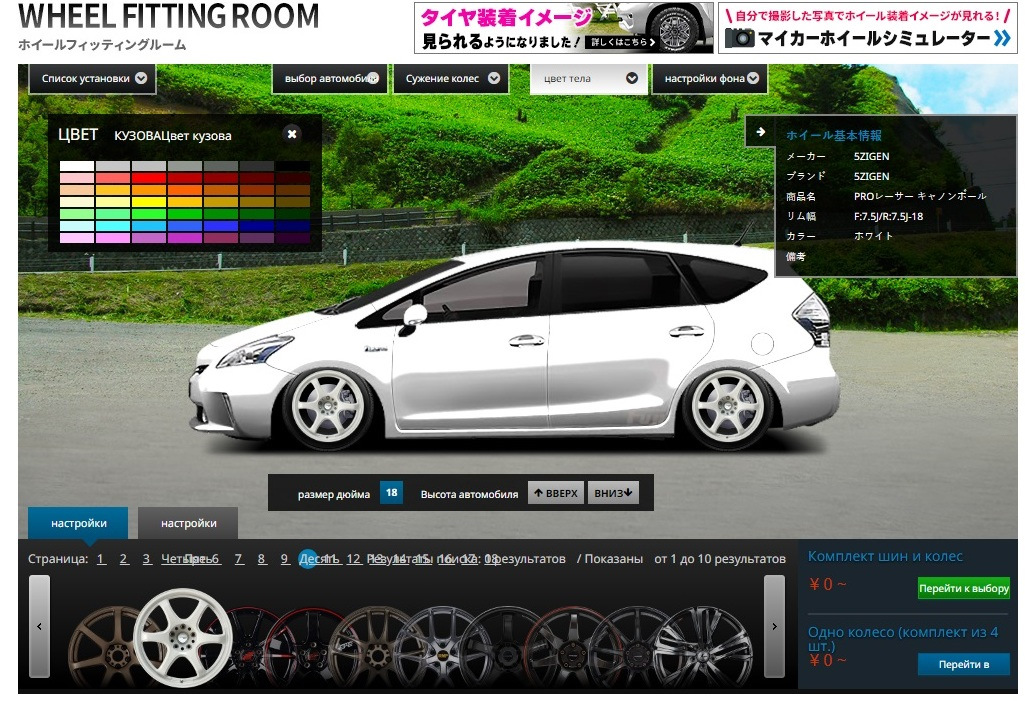Select the last chrome wheel thumbnail
The height and width of the screenshot is (701, 1025).
tap(703, 647)
